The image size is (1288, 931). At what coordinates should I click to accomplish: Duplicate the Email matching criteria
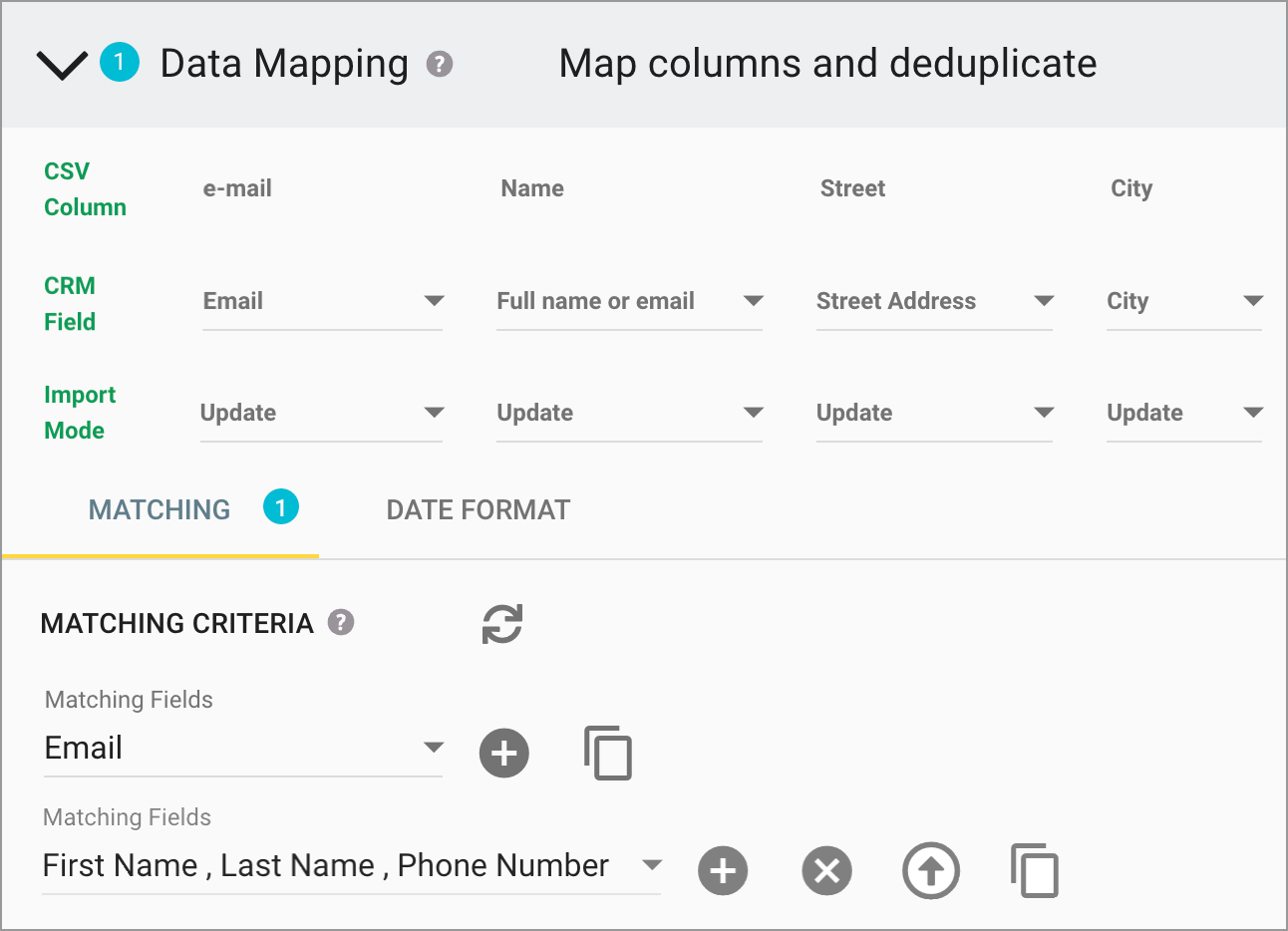tap(608, 754)
